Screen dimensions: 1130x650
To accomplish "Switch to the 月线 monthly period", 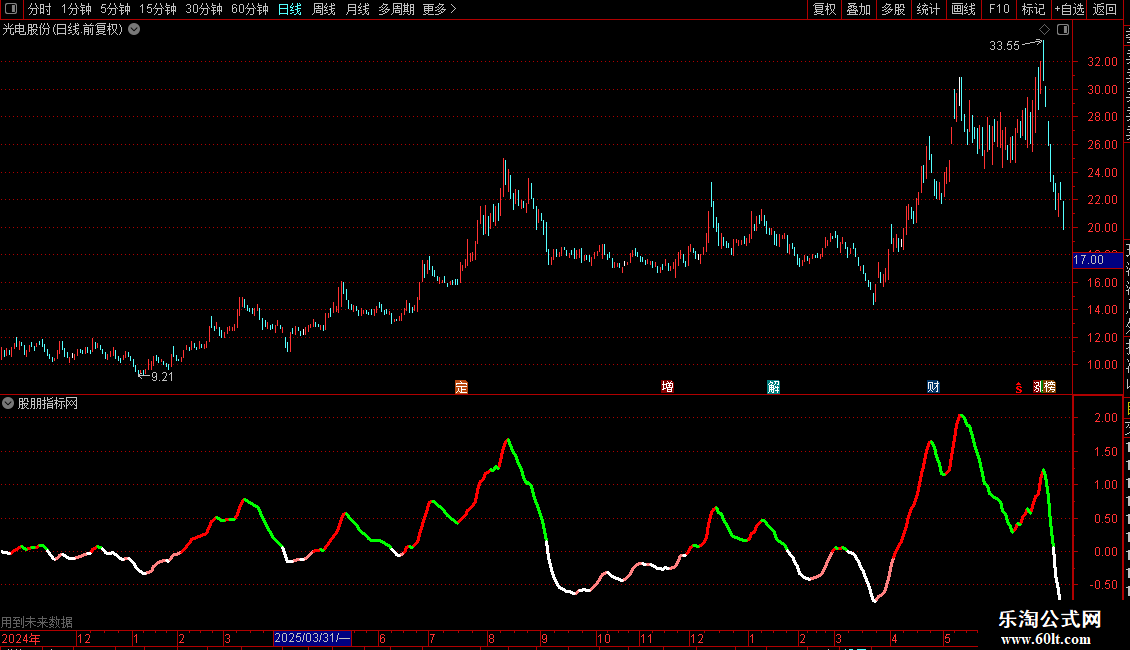I will [357, 9].
